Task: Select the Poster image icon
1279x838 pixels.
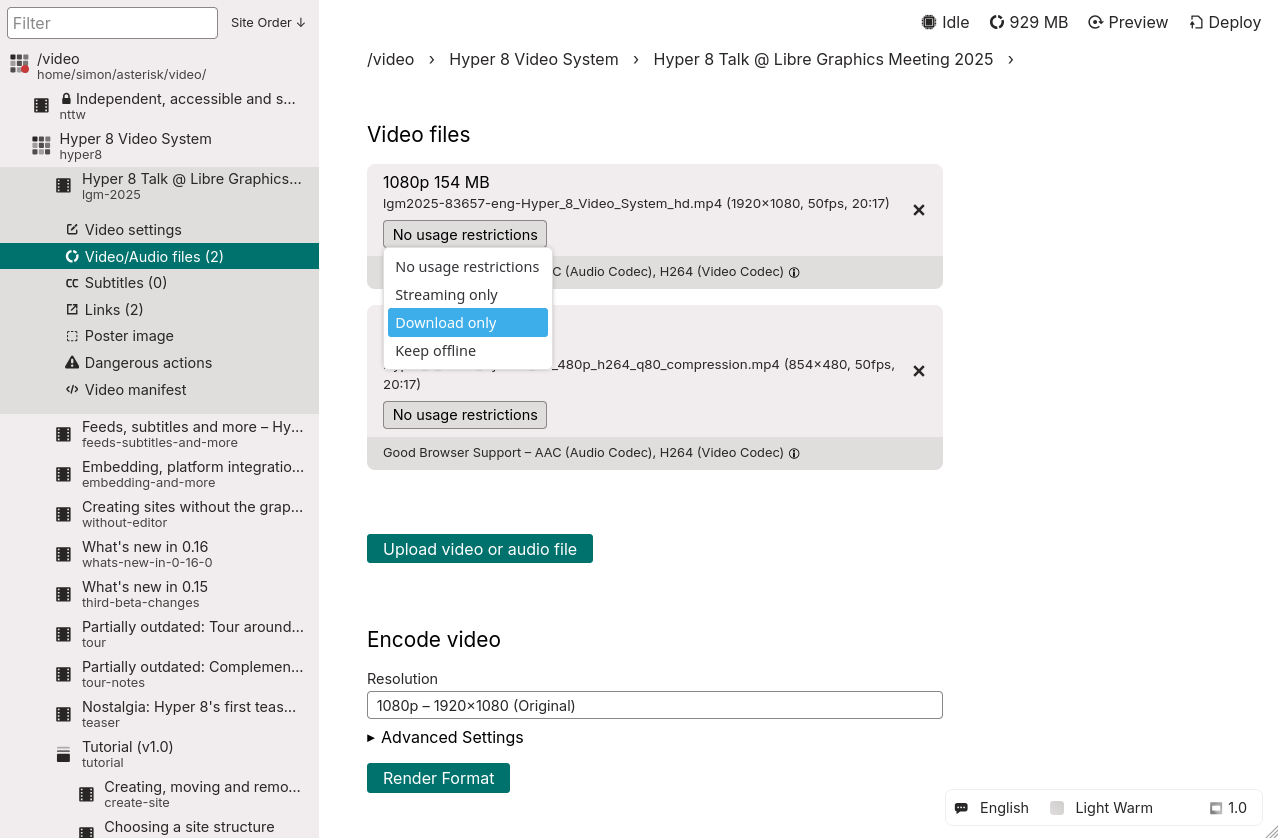Action: click(x=71, y=336)
